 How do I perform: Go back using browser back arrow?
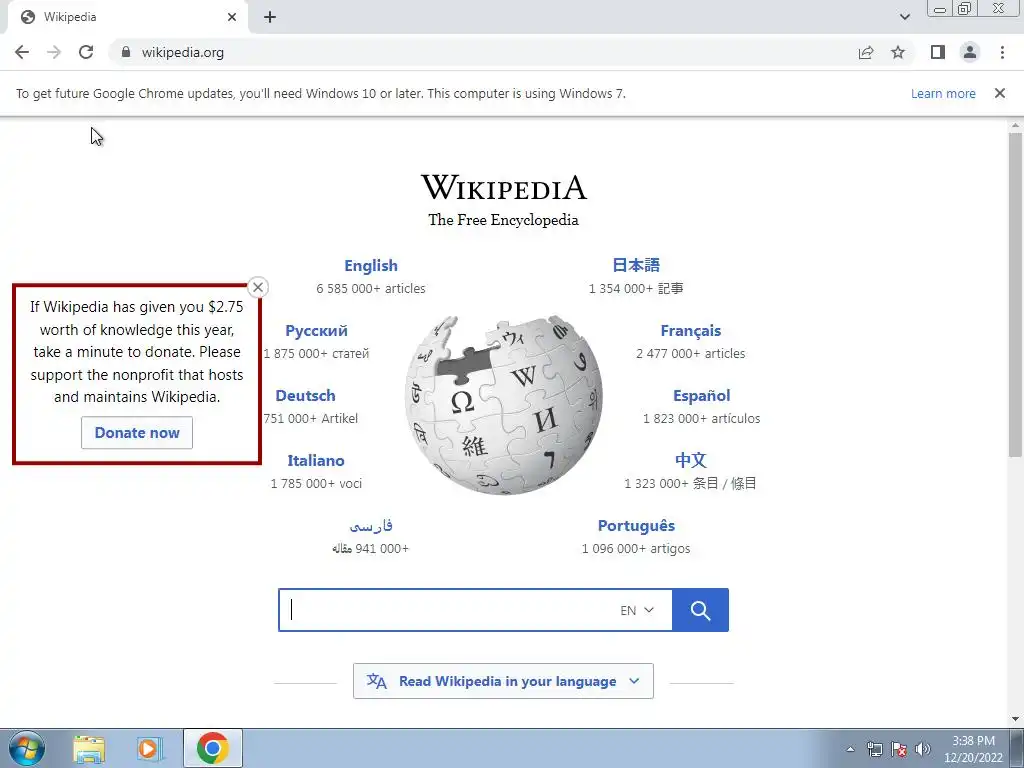[x=22, y=52]
